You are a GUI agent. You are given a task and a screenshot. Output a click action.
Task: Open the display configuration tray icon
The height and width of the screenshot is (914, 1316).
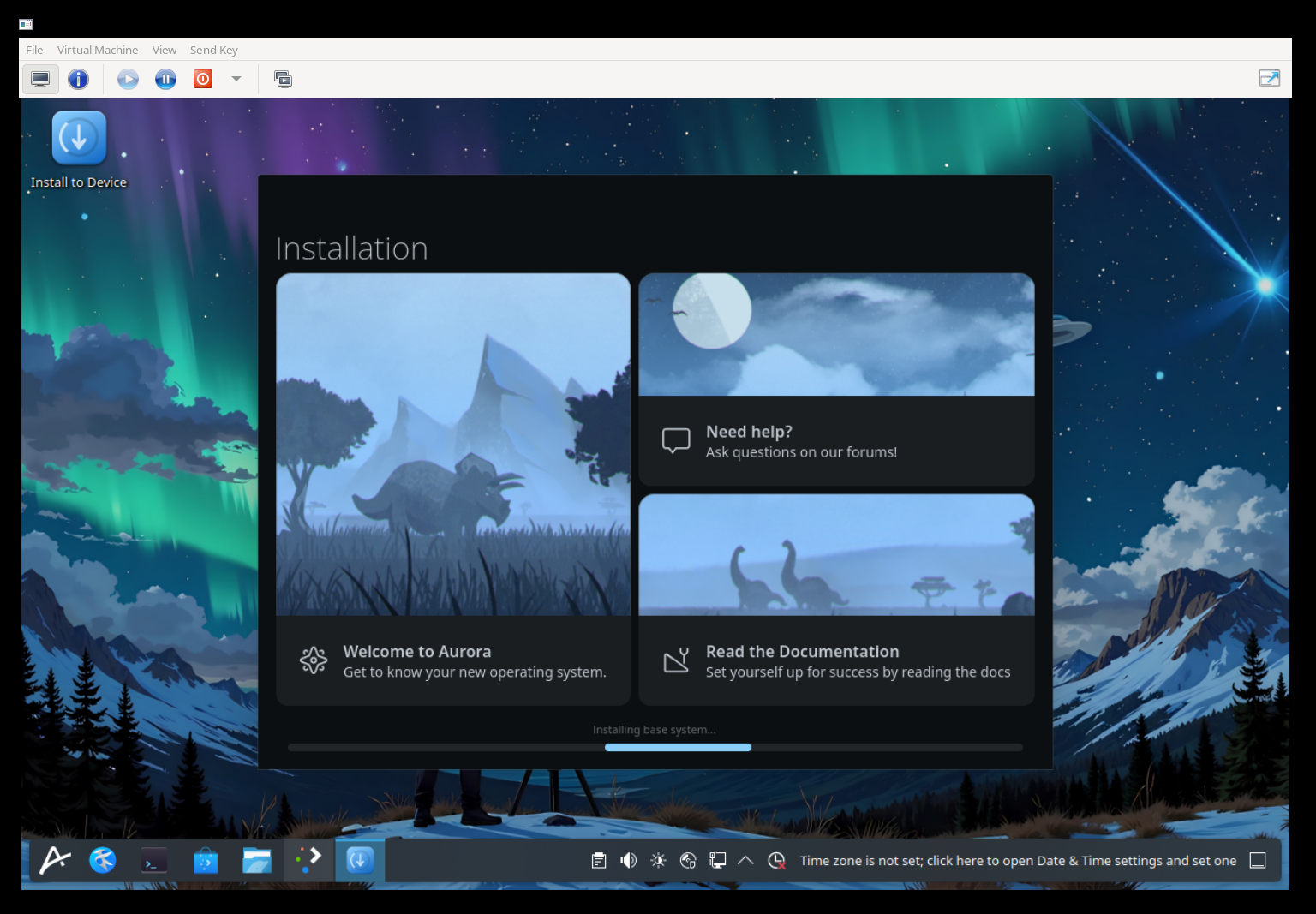point(718,861)
